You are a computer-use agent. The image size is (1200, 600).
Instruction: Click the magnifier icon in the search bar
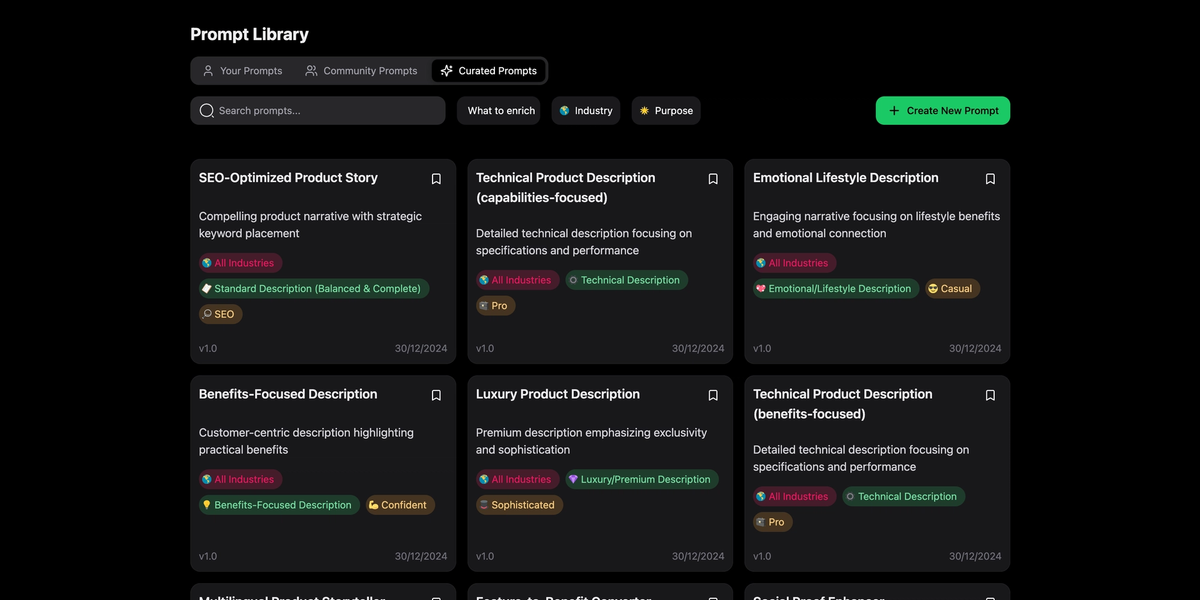tap(206, 110)
